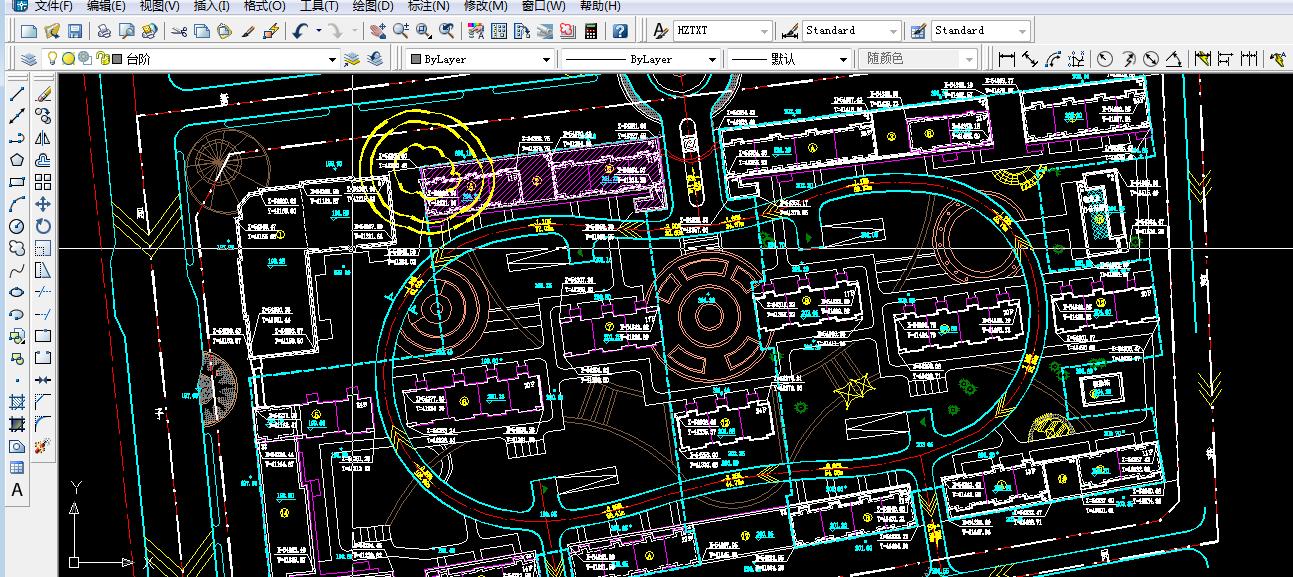The height and width of the screenshot is (577, 1293).
Task: Open the HZTXT text style dropdown
Action: pyautogui.click(x=764, y=31)
